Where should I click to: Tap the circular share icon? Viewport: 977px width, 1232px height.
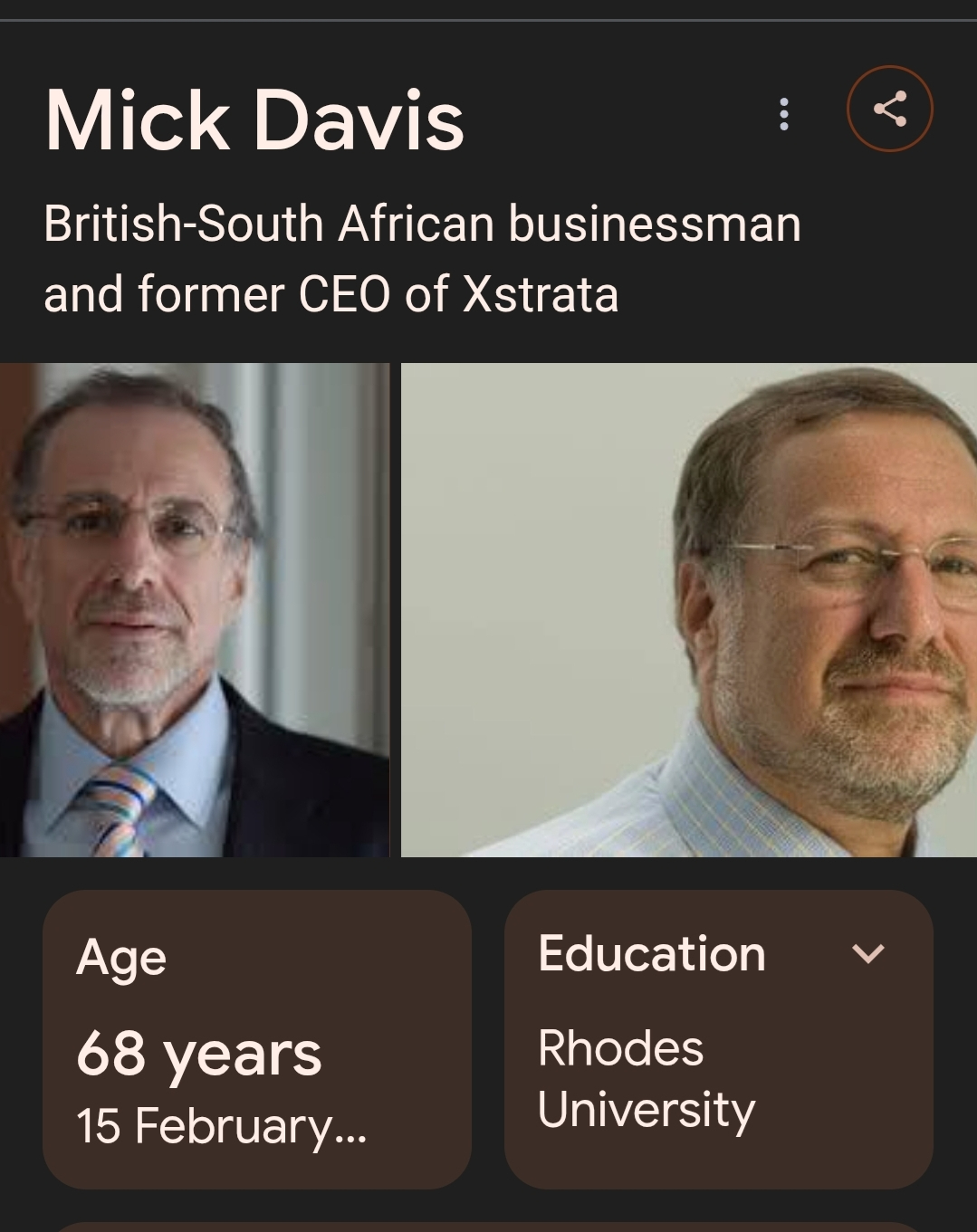pyautogui.click(x=889, y=110)
